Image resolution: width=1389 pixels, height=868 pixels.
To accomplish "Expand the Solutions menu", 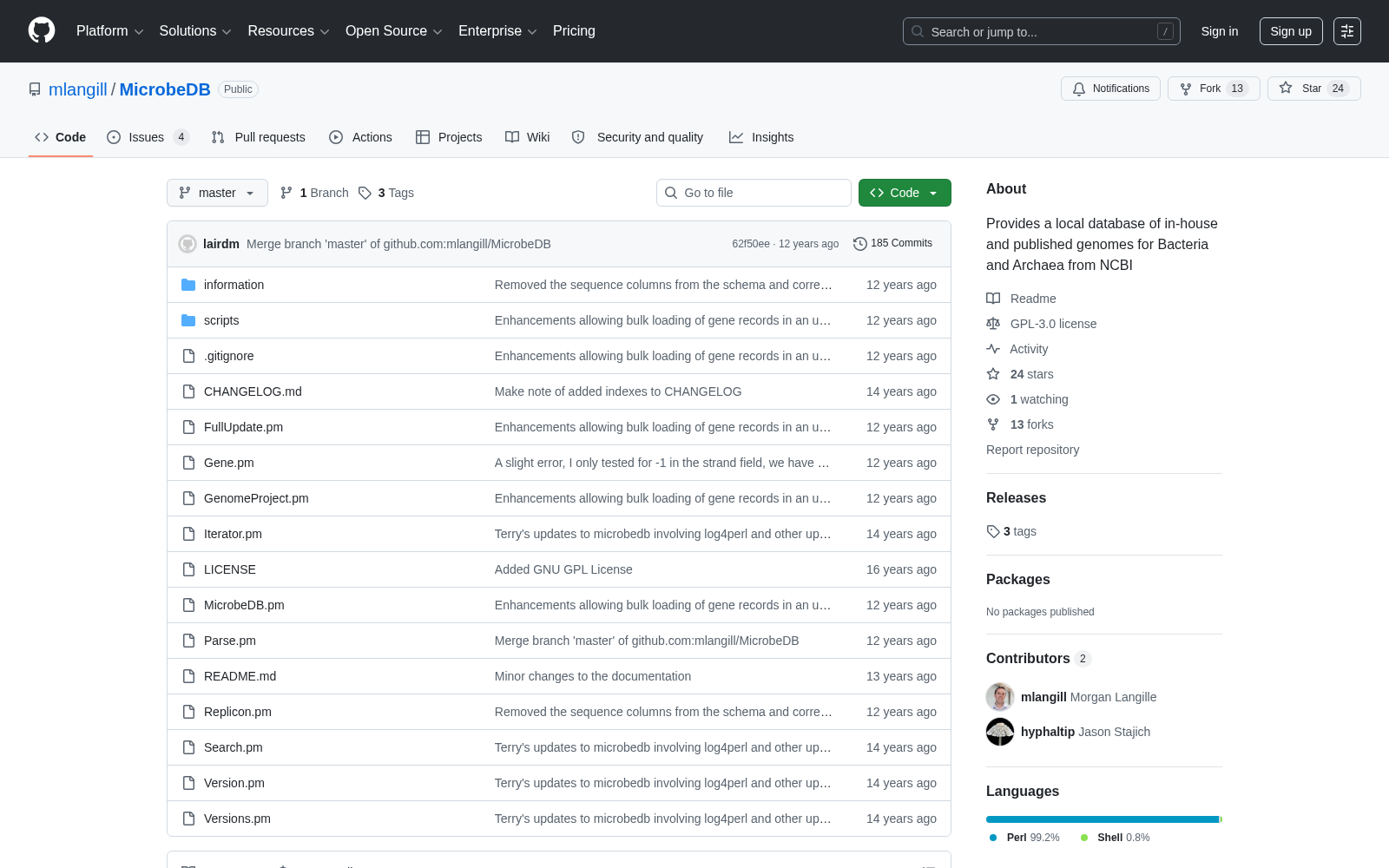I will 195,31.
